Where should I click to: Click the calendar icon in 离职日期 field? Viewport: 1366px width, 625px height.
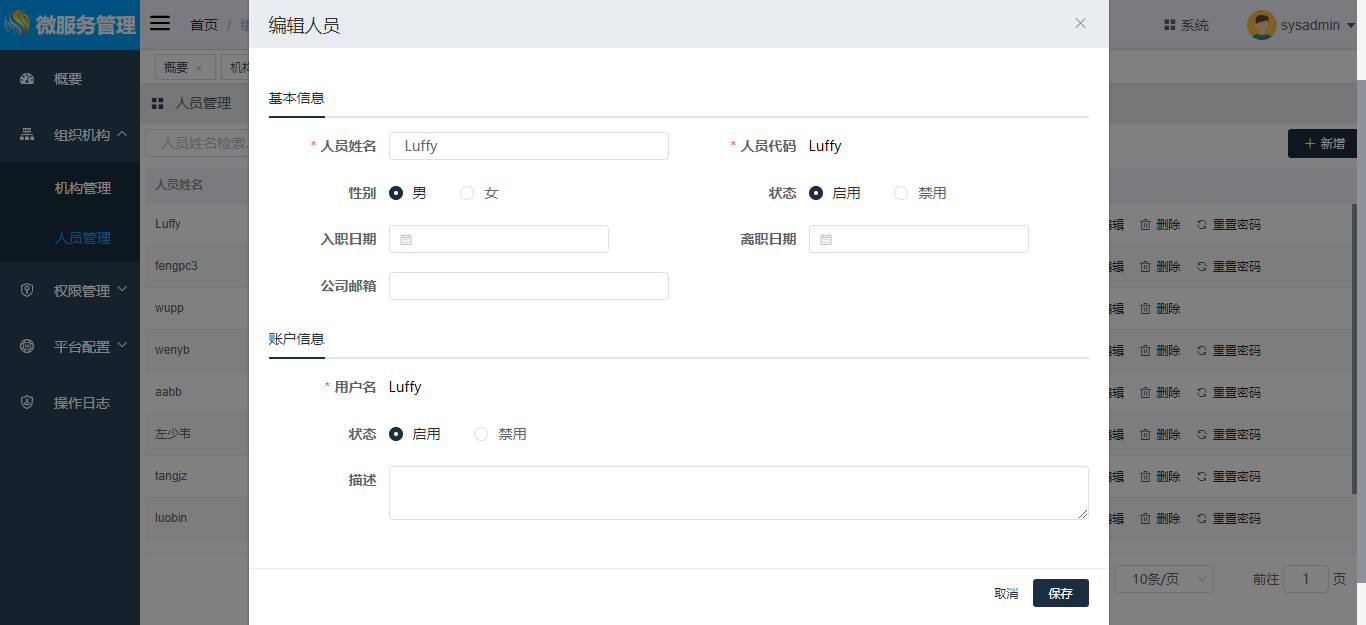pyautogui.click(x=826, y=240)
